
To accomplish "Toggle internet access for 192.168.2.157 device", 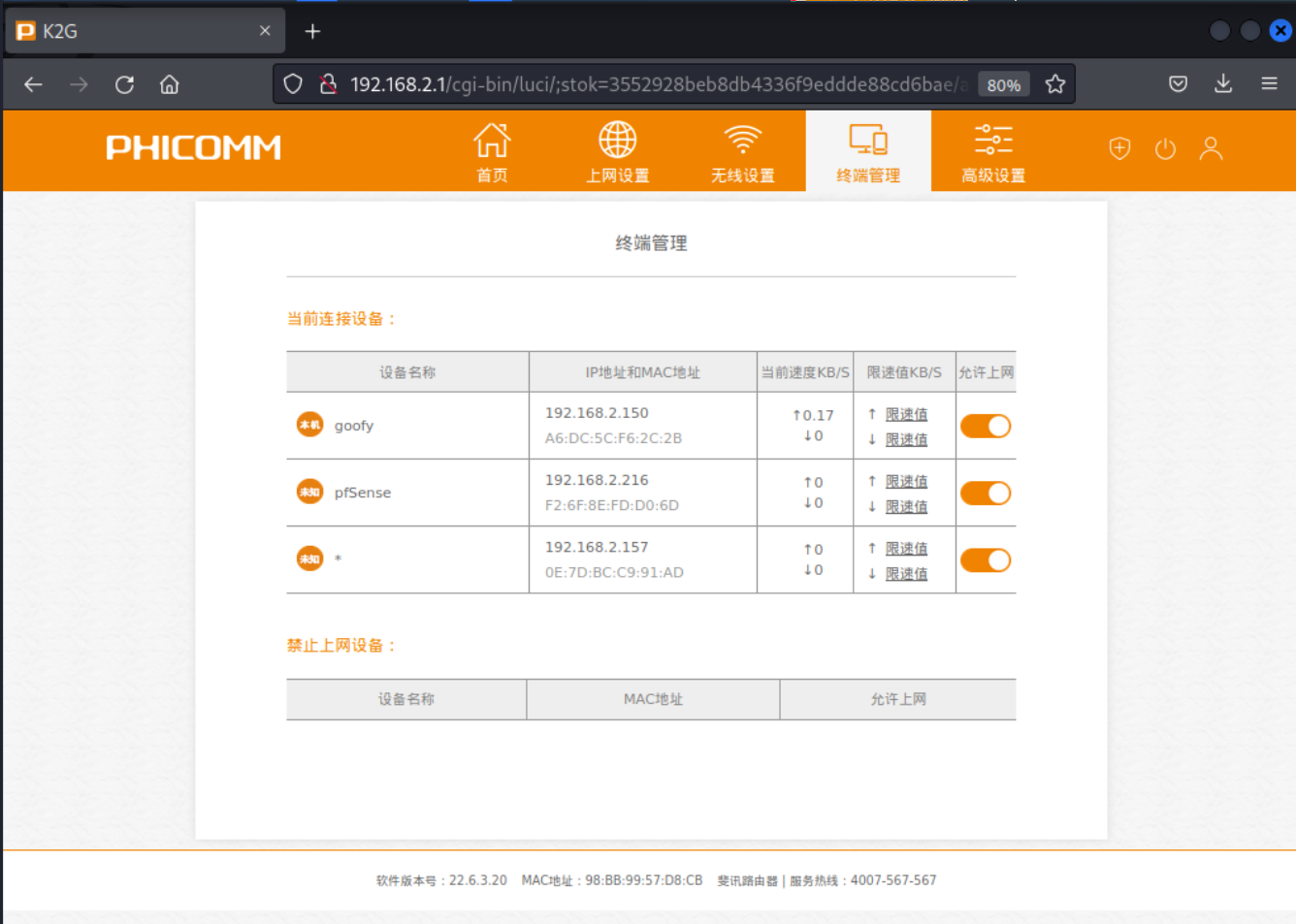I will click(986, 559).
